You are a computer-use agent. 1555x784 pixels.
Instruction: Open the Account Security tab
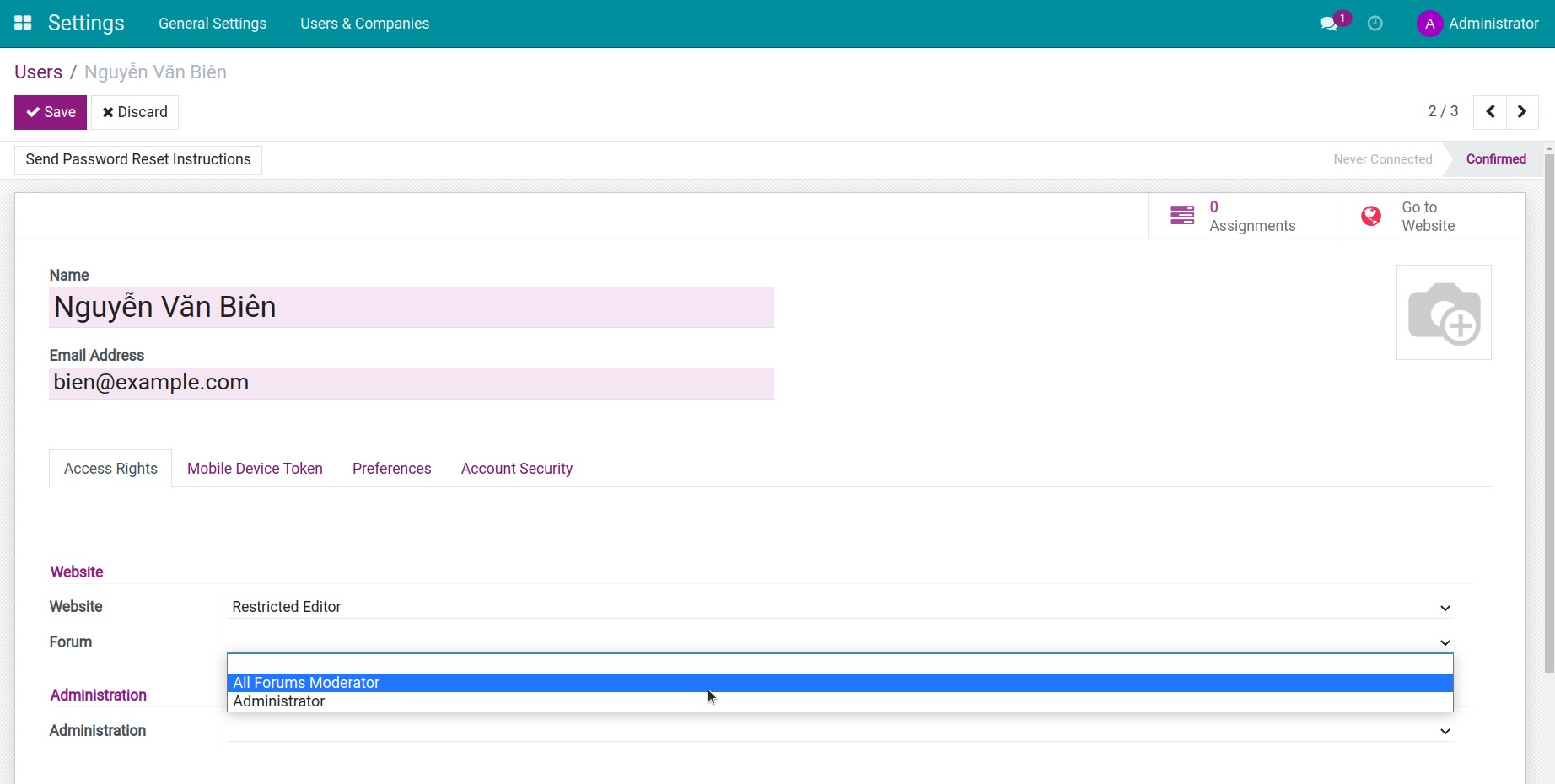point(516,469)
